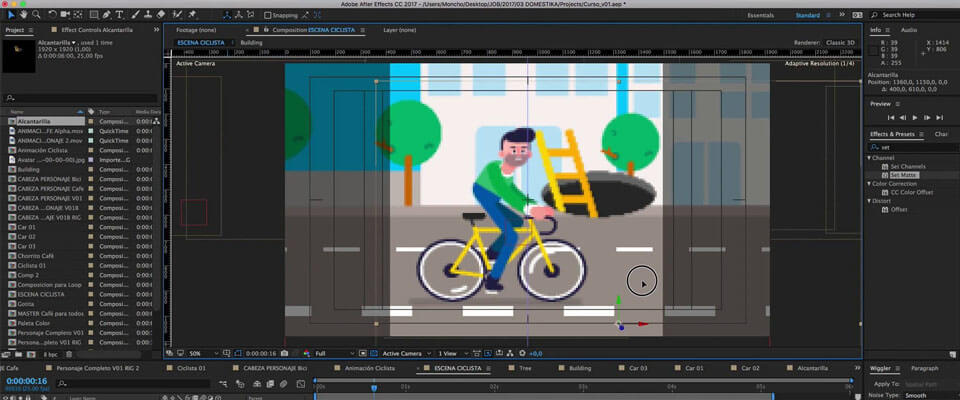960x400 pixels.
Task: Select the Rotation tool
Action: [53, 15]
